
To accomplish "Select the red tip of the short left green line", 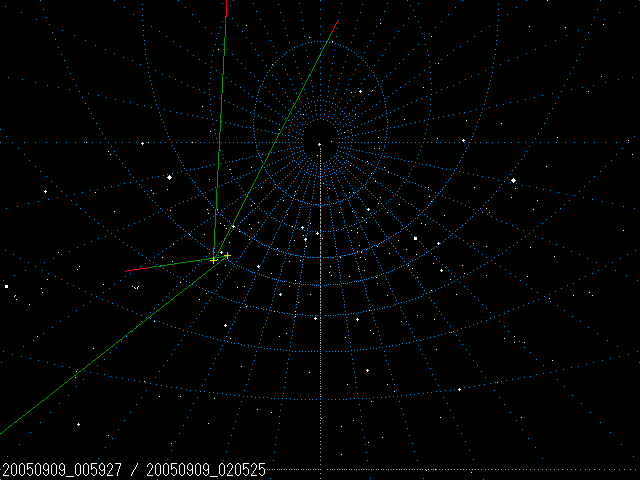I will [x=132, y=270].
